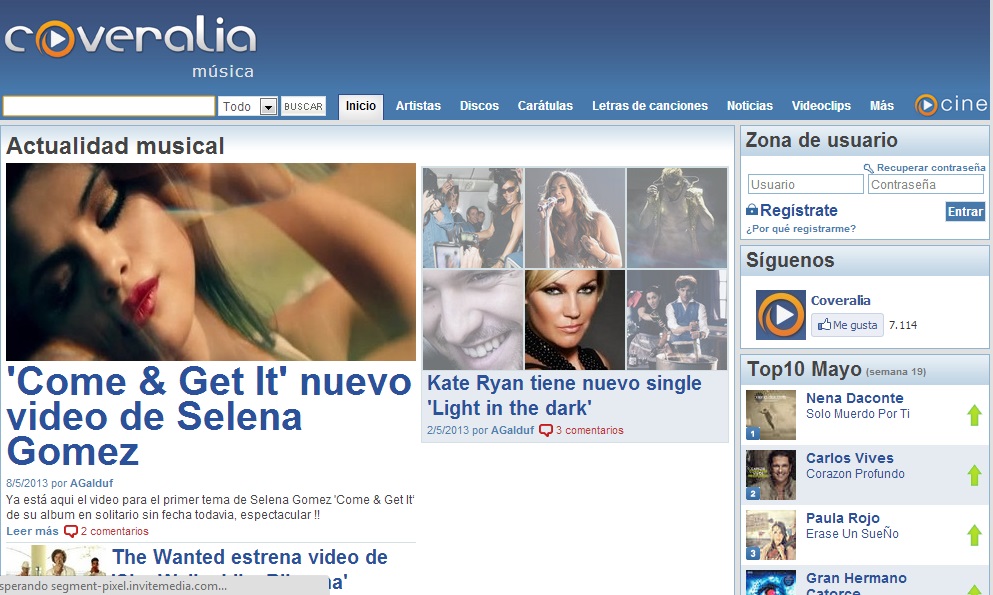
Task: Click comment bubble icon under Kate Ryan article
Action: point(545,431)
